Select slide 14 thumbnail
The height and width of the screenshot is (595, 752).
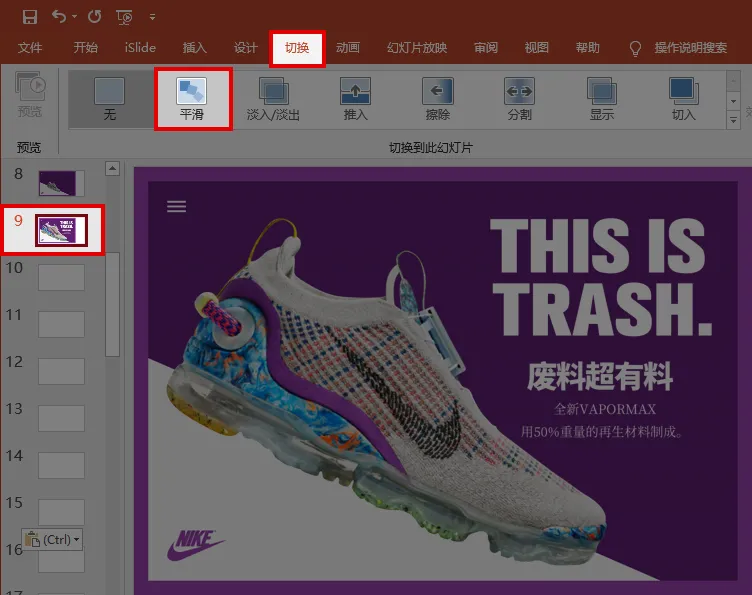[61, 465]
